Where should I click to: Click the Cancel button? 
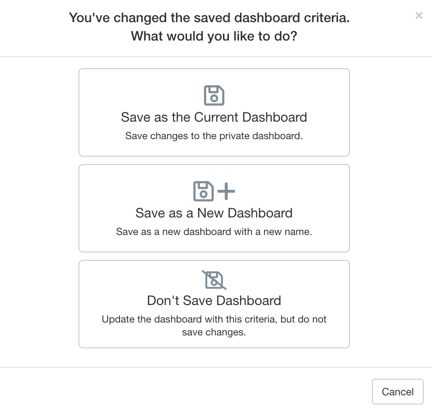[398, 392]
